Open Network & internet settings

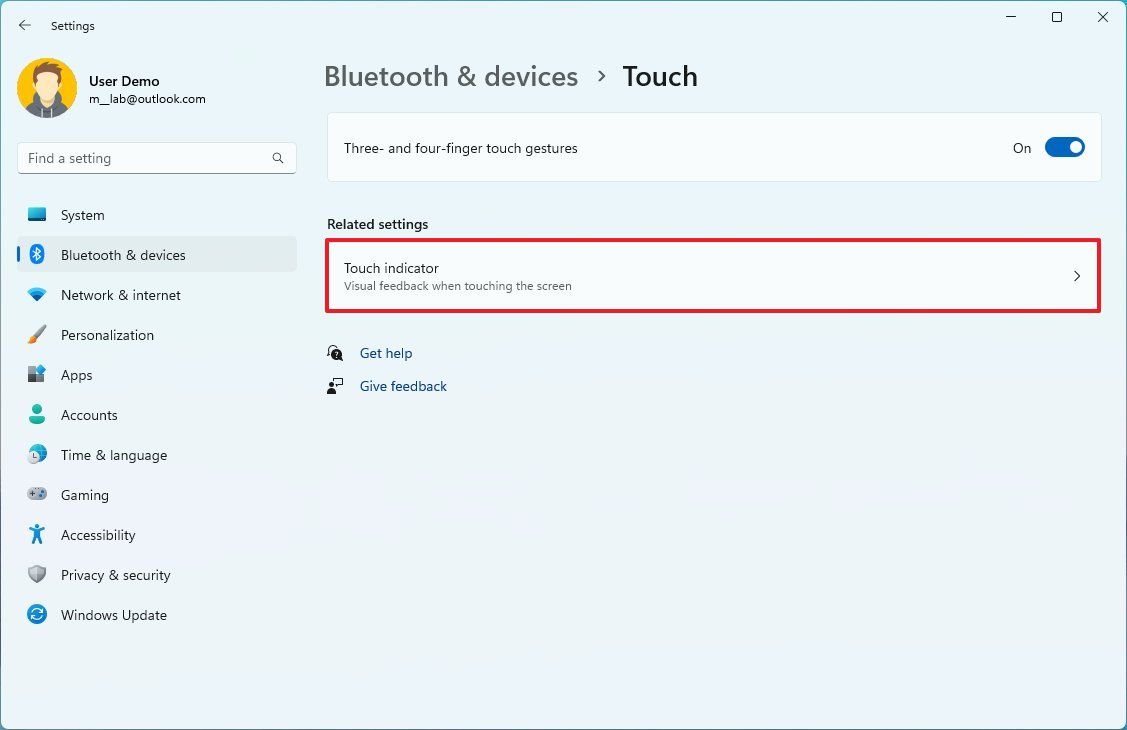36,295
